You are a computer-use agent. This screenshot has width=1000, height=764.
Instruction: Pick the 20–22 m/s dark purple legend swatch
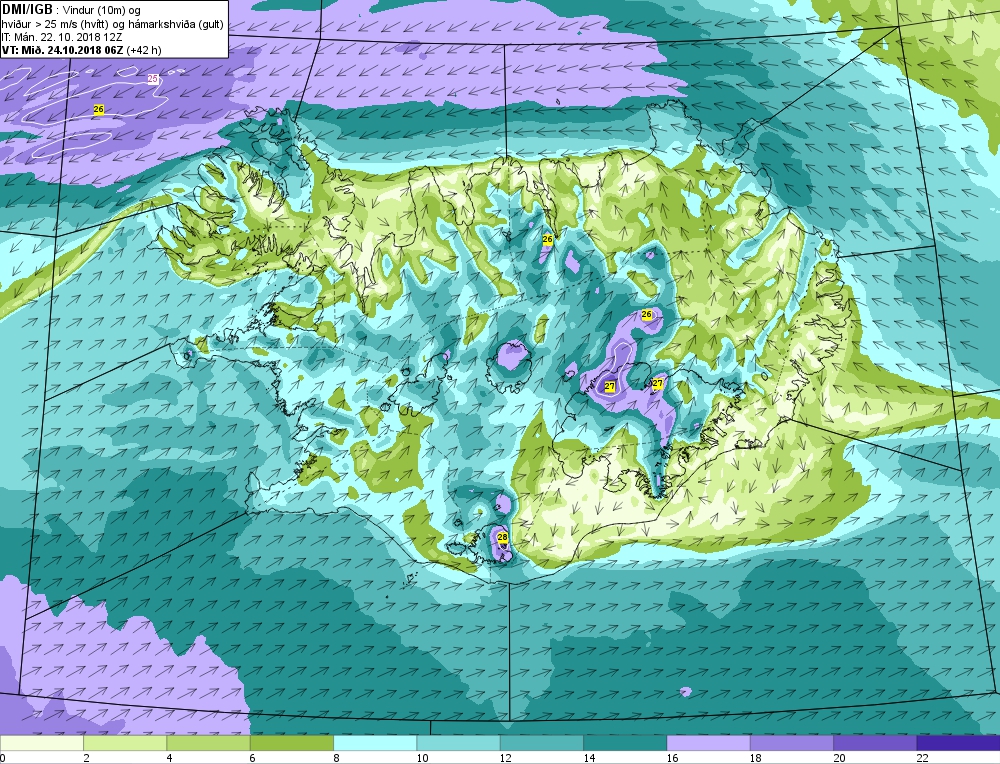[x=874, y=743]
